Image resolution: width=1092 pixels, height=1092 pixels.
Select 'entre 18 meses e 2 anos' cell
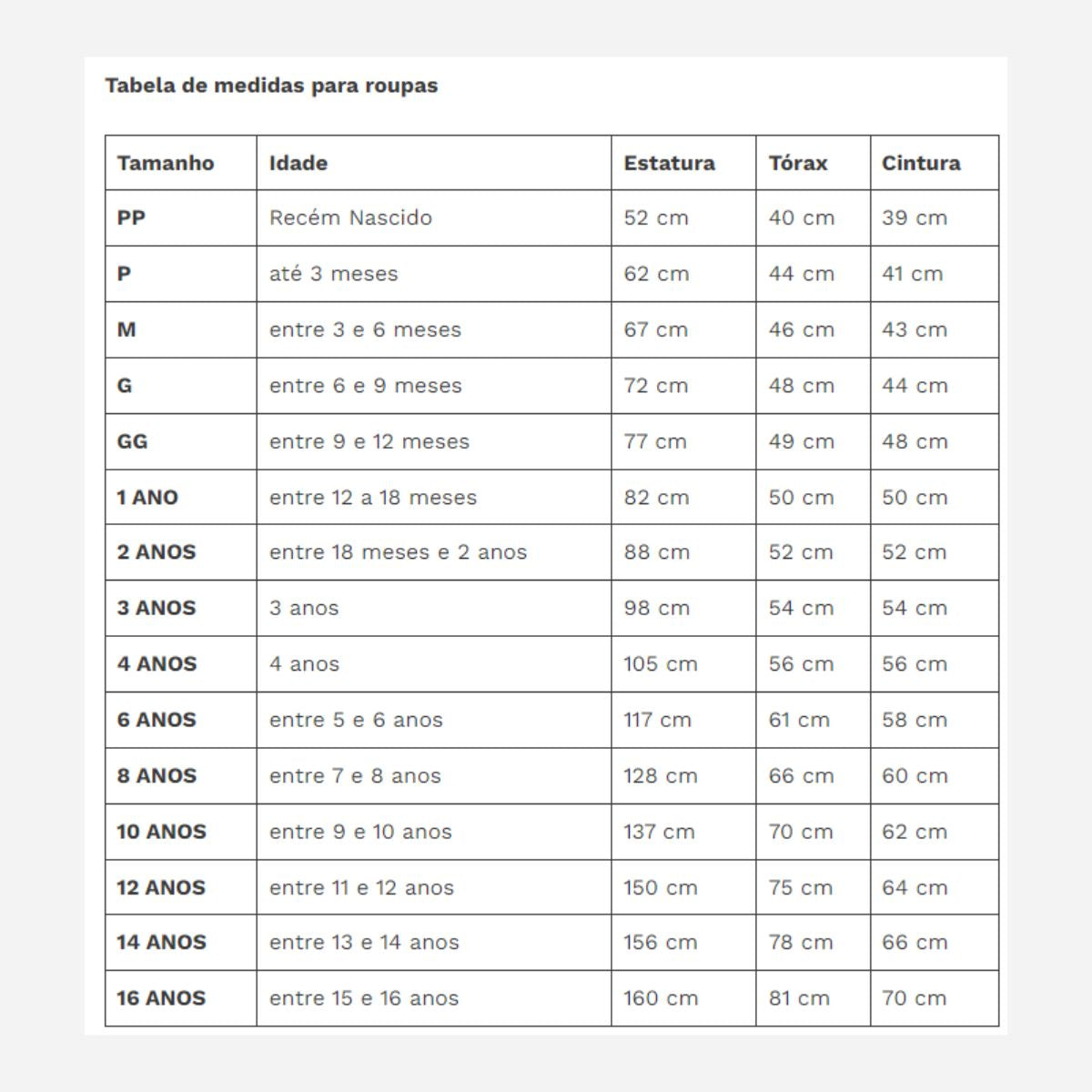pos(398,552)
